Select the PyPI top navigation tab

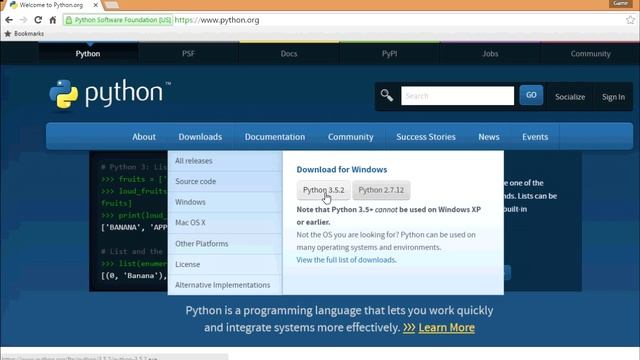[x=389, y=53]
